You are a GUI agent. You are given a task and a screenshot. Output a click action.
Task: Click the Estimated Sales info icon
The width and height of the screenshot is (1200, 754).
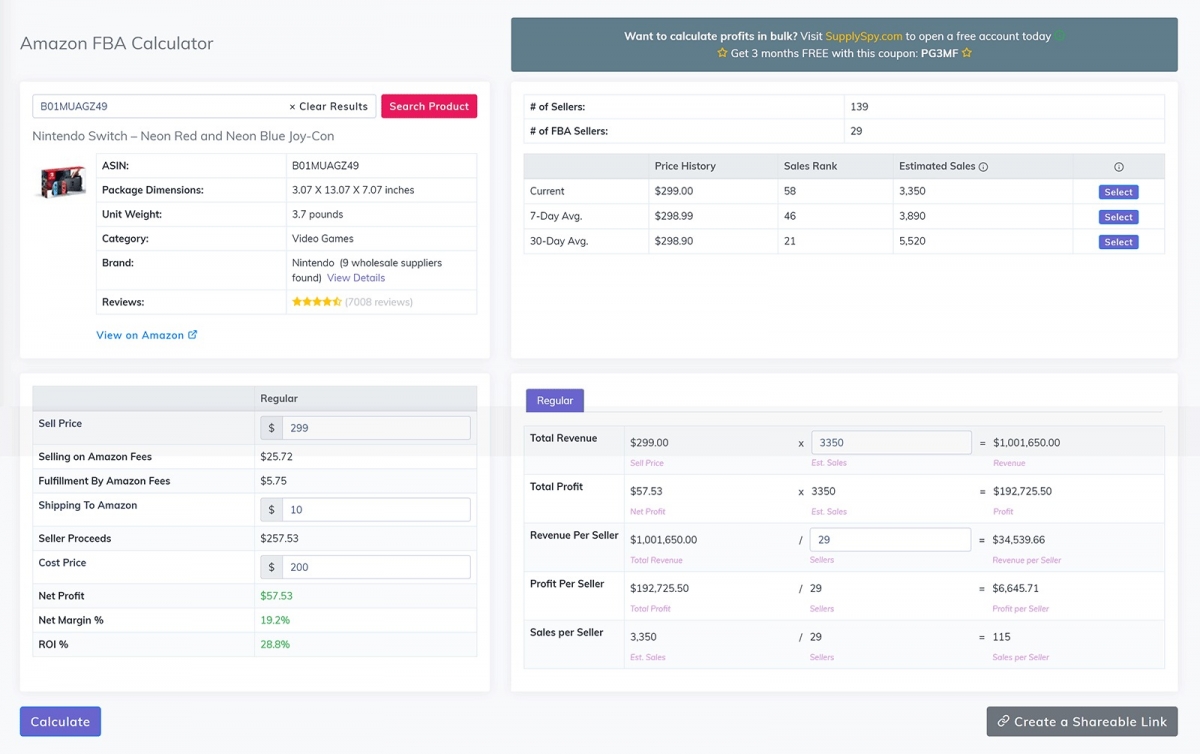coord(983,167)
